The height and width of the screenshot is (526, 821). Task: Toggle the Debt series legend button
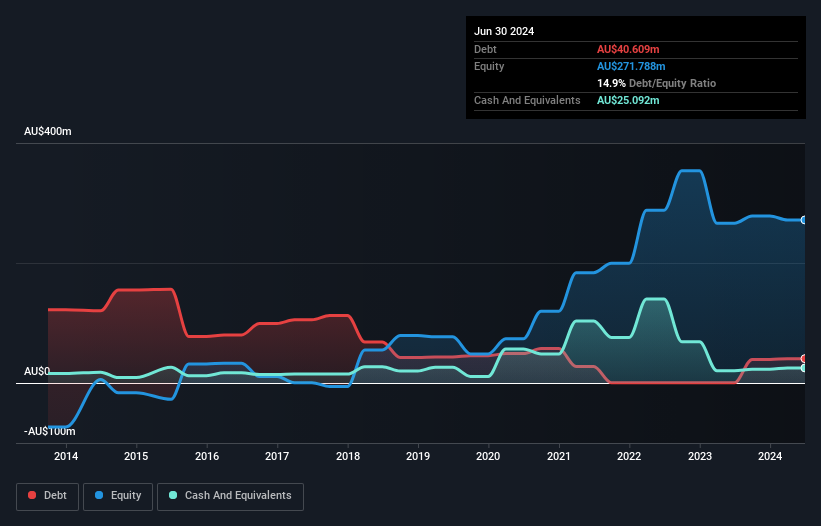click(x=48, y=496)
